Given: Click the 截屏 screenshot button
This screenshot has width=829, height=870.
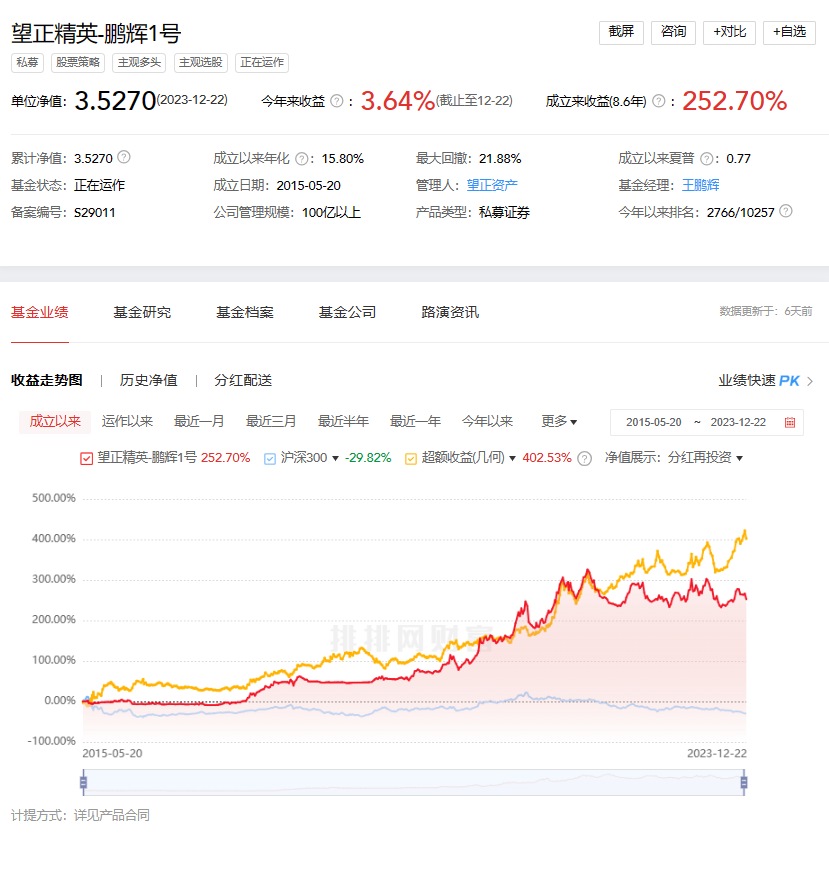Looking at the screenshot, I should pos(621,32).
